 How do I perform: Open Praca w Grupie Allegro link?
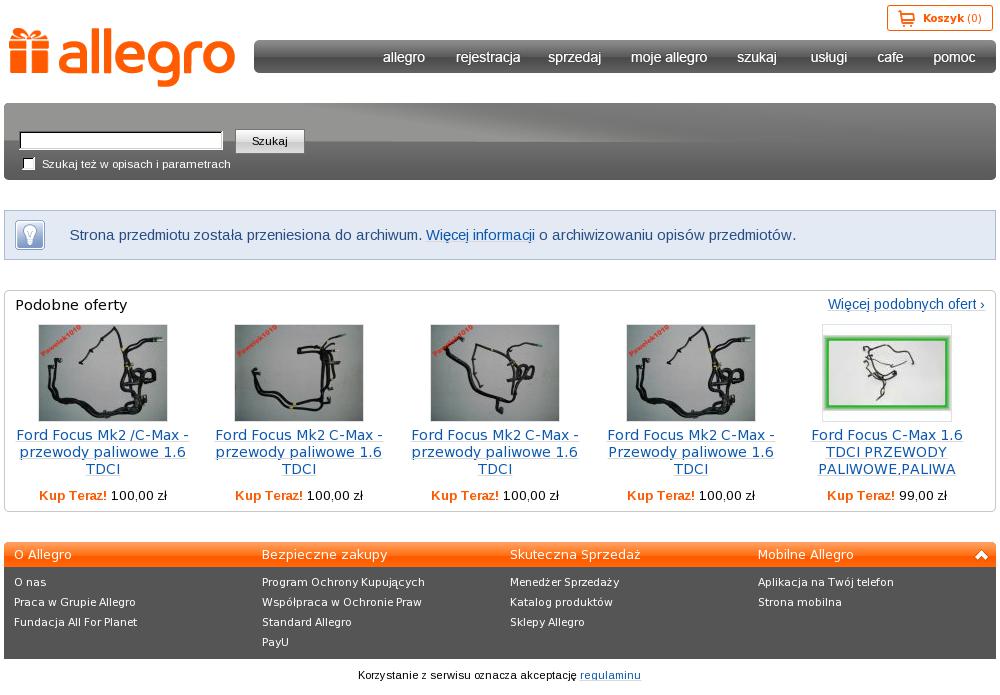(x=75, y=602)
